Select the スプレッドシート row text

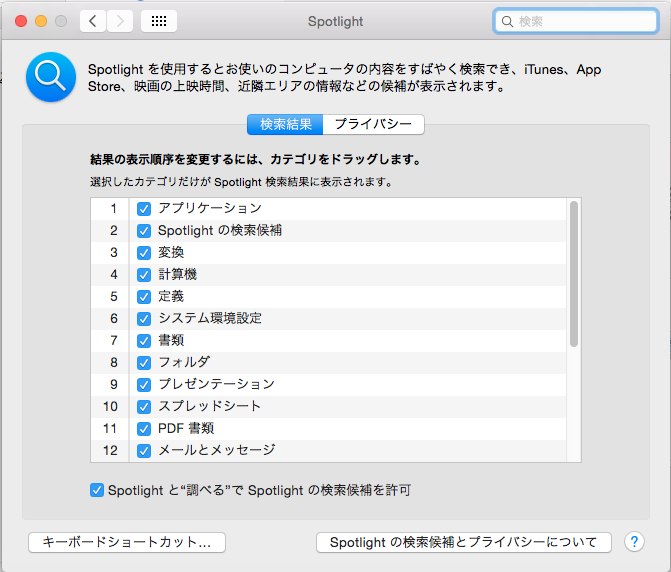tap(209, 406)
